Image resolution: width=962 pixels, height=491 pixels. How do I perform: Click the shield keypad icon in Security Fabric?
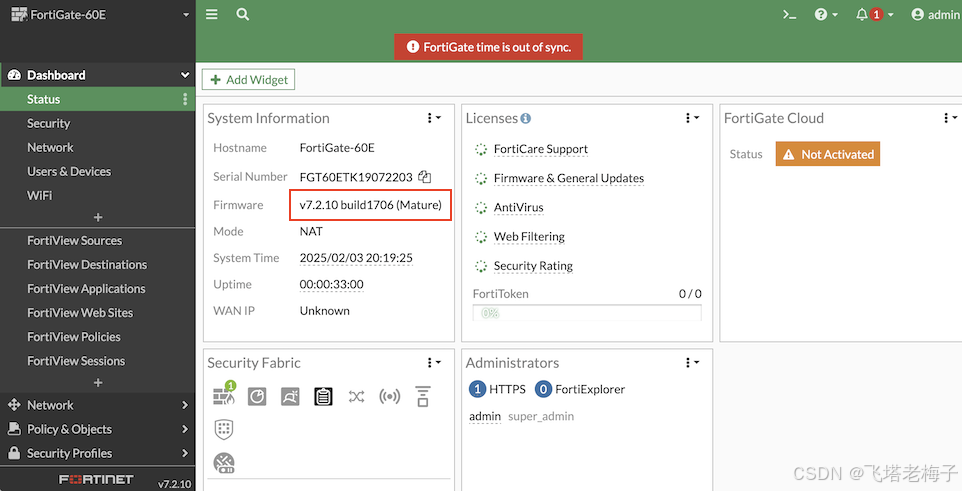(224, 430)
